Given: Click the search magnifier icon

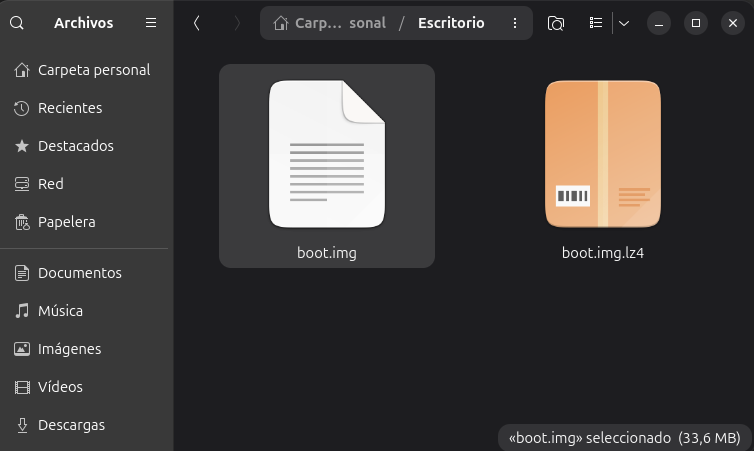Looking at the screenshot, I should click(16, 23).
